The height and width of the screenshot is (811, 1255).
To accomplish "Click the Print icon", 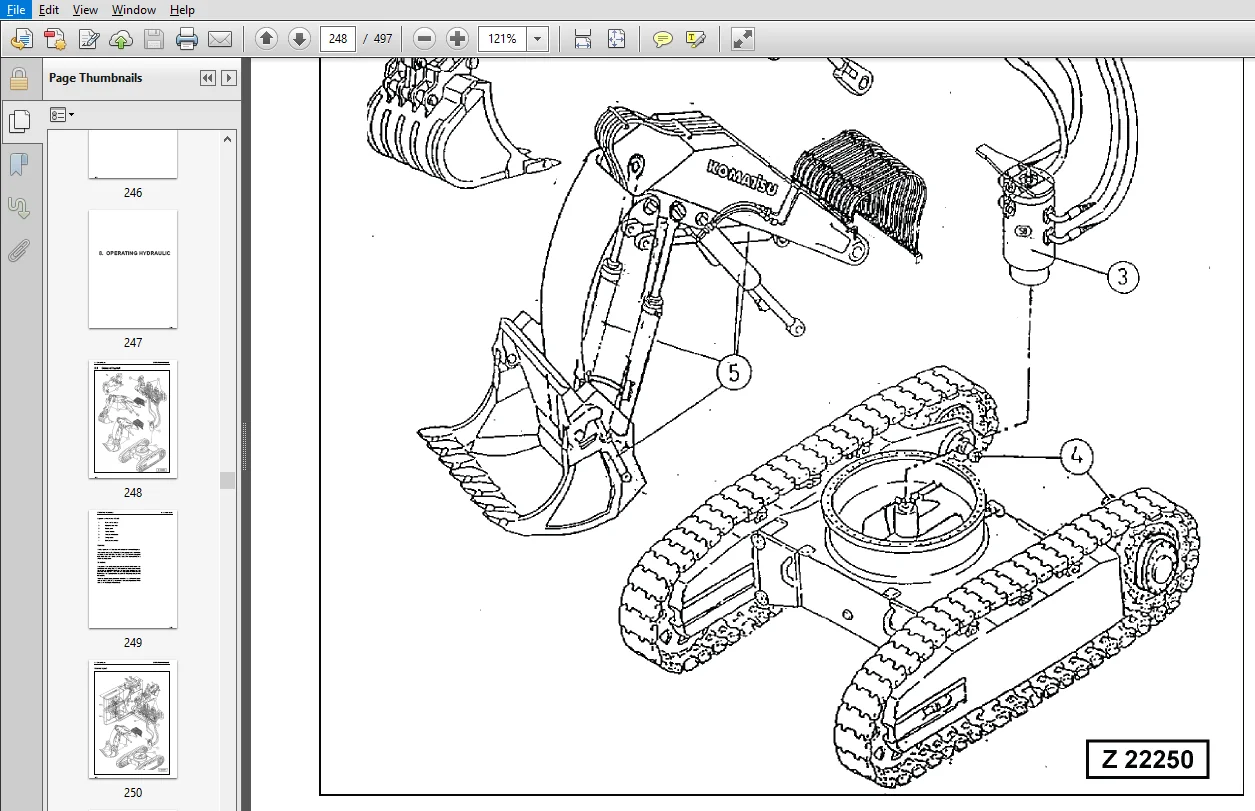I will click(x=187, y=39).
